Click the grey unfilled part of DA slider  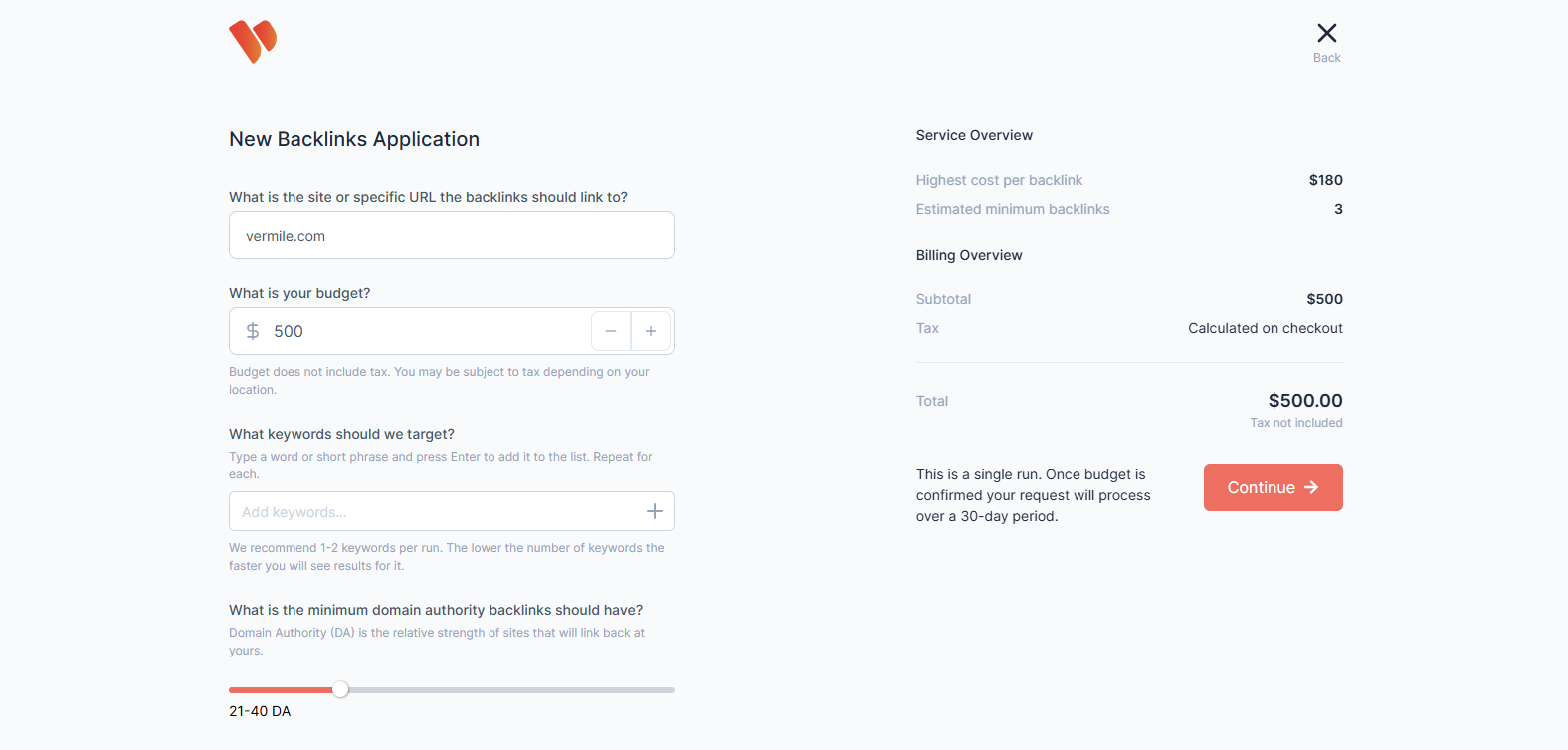coord(507,689)
